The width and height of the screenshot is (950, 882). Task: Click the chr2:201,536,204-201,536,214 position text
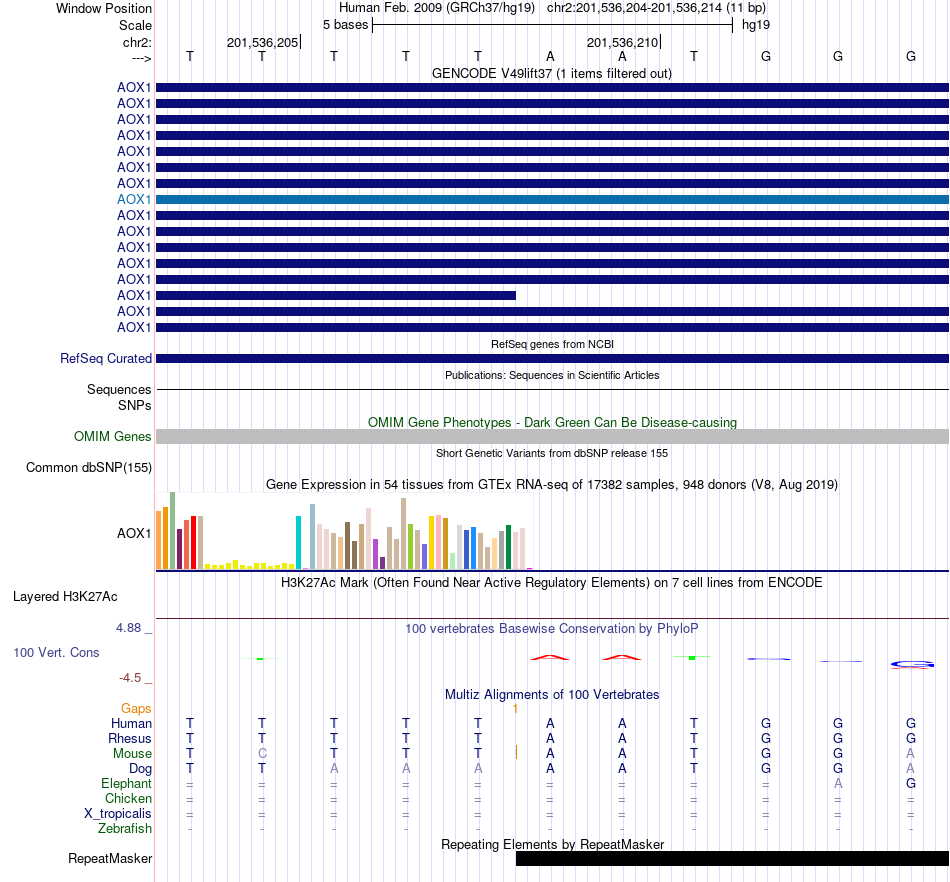(x=656, y=8)
